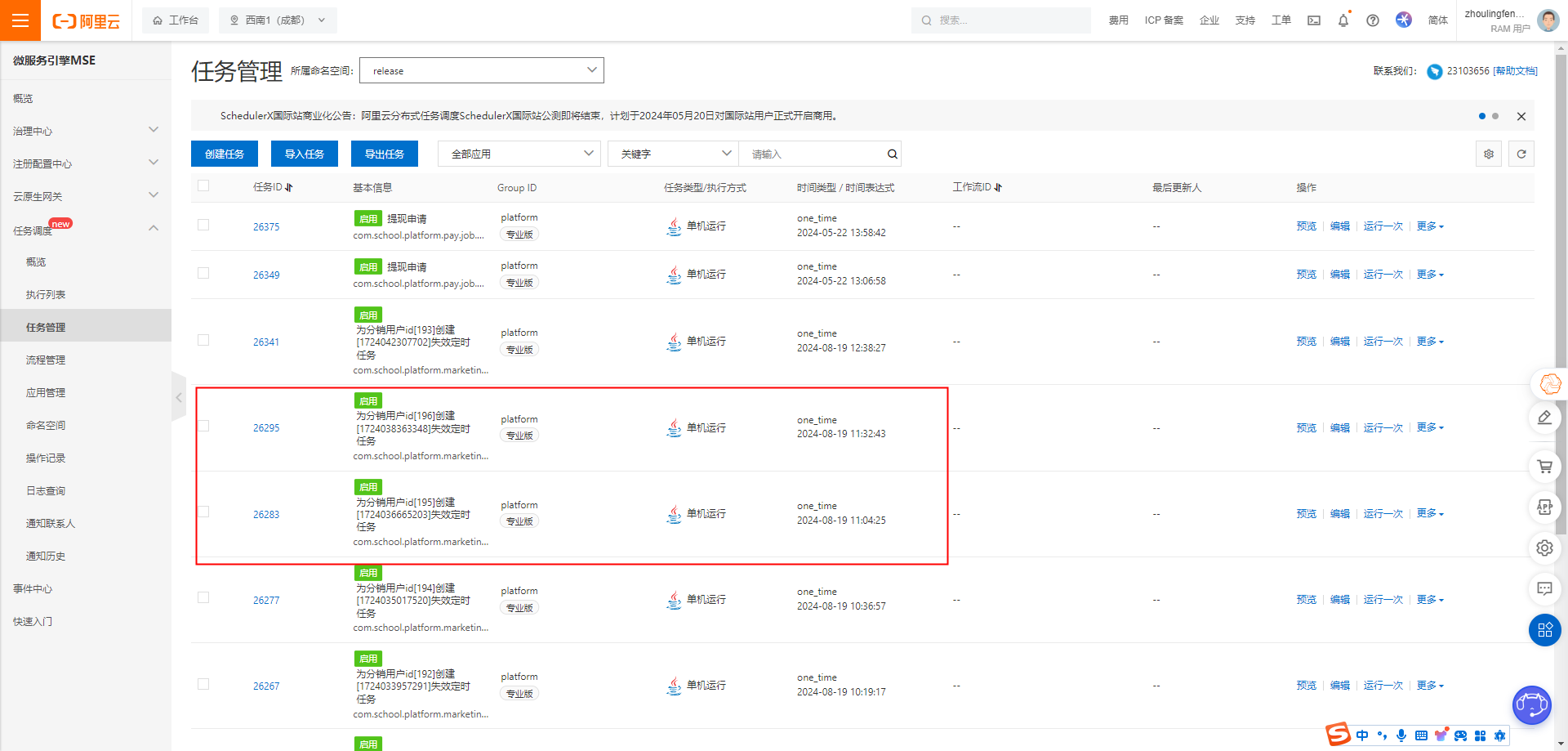Open the blue floating apps grid icon
The height and width of the screenshot is (751, 1568).
1544,630
